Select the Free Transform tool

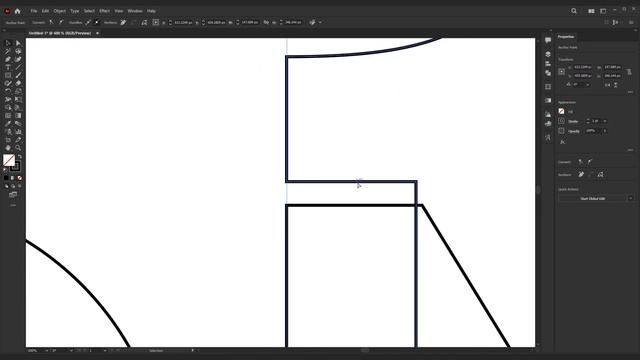tap(18, 100)
